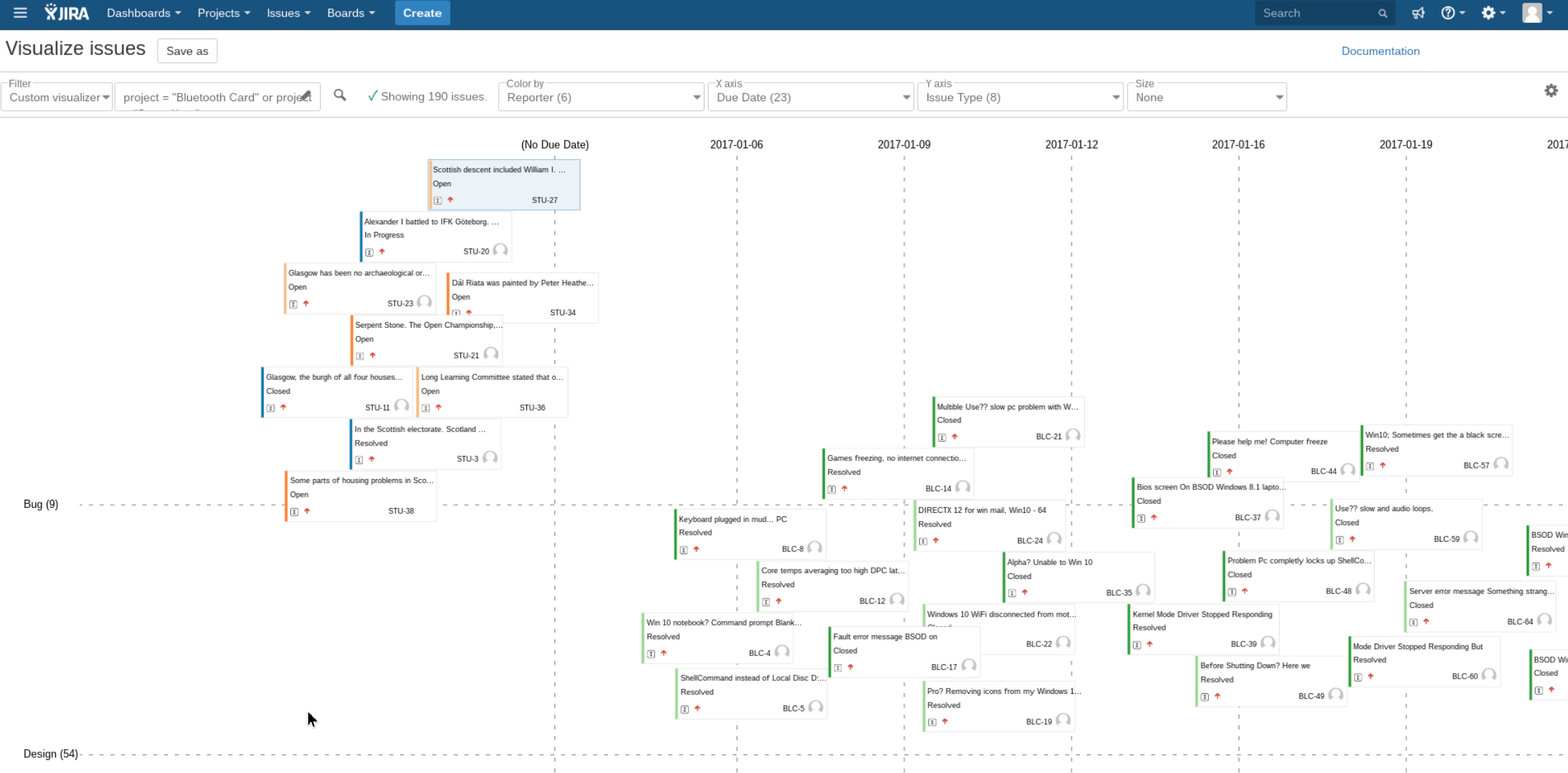Click assignee avatar on BLC-19 card
Screen dimensions: 1568x773
pyautogui.click(x=1063, y=720)
